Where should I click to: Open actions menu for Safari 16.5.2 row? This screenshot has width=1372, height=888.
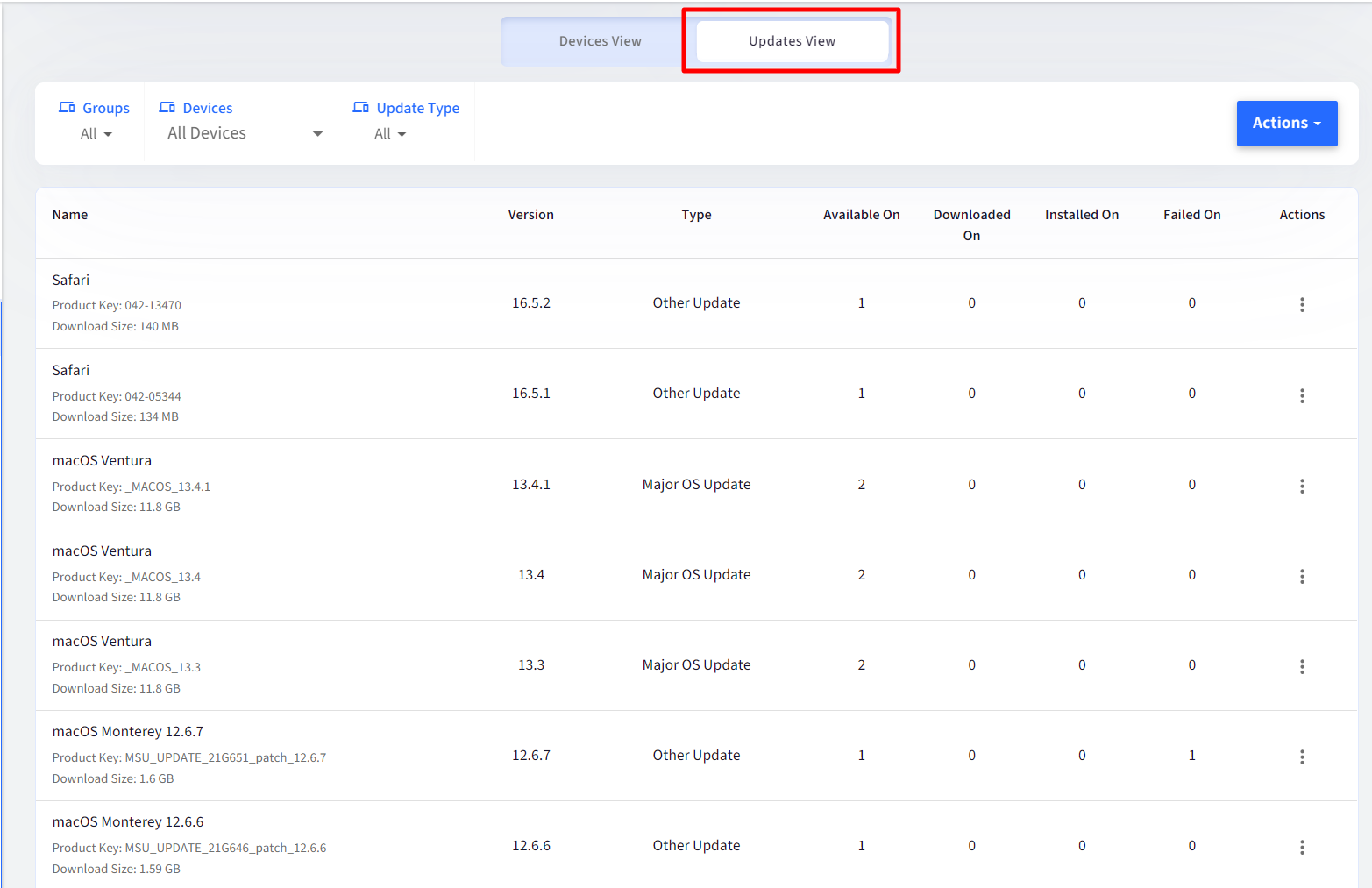click(x=1302, y=304)
